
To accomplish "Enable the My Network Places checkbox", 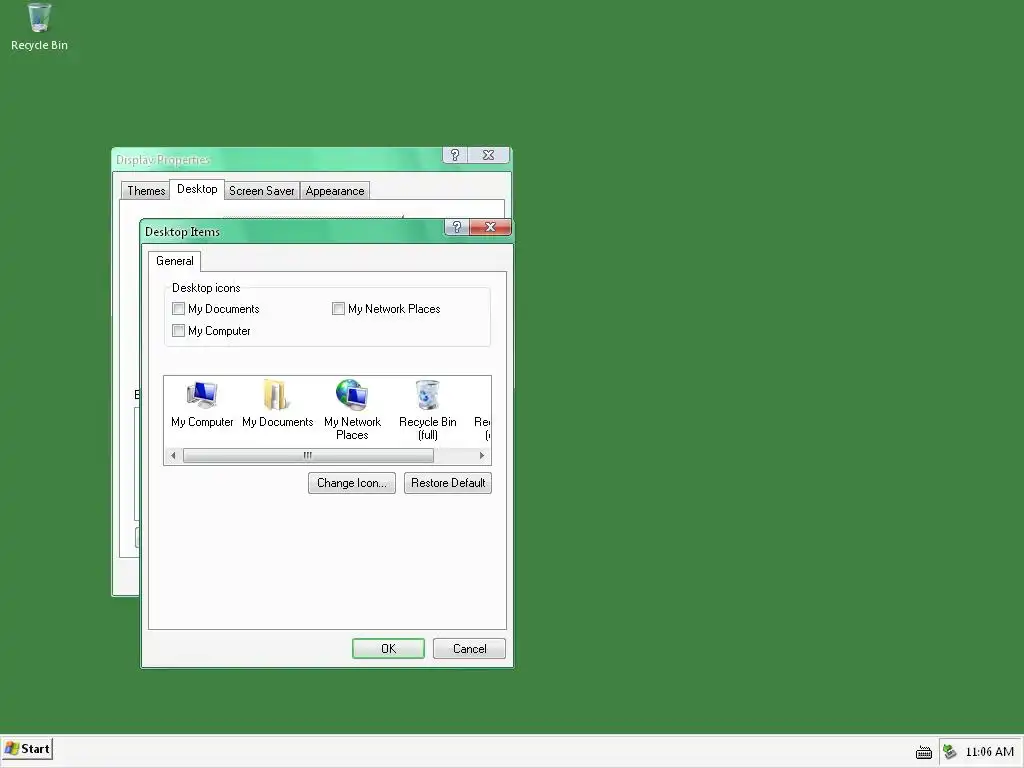I will (338, 308).
